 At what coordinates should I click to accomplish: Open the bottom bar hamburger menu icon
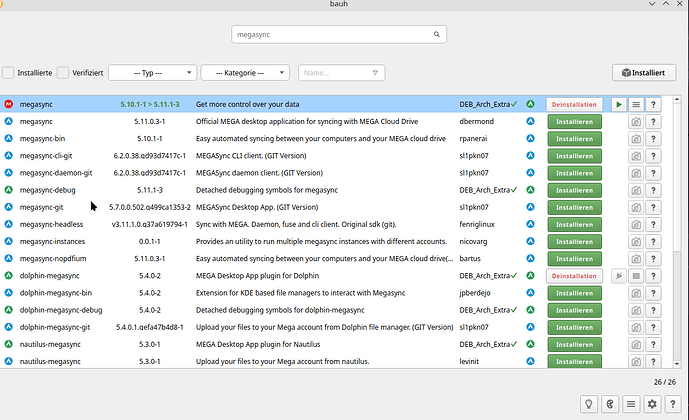pyautogui.click(x=631, y=404)
